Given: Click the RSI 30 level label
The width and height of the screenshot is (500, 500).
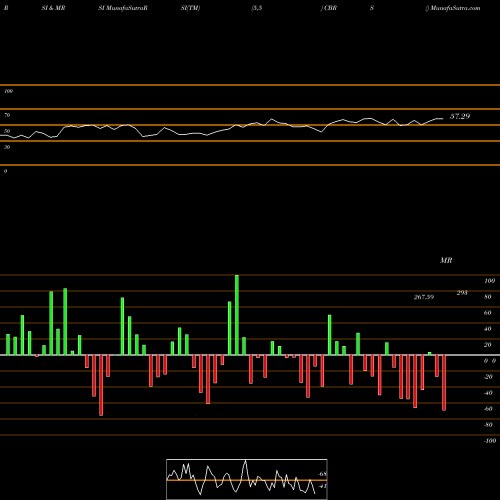Looking at the screenshot, I should click(x=7, y=147).
